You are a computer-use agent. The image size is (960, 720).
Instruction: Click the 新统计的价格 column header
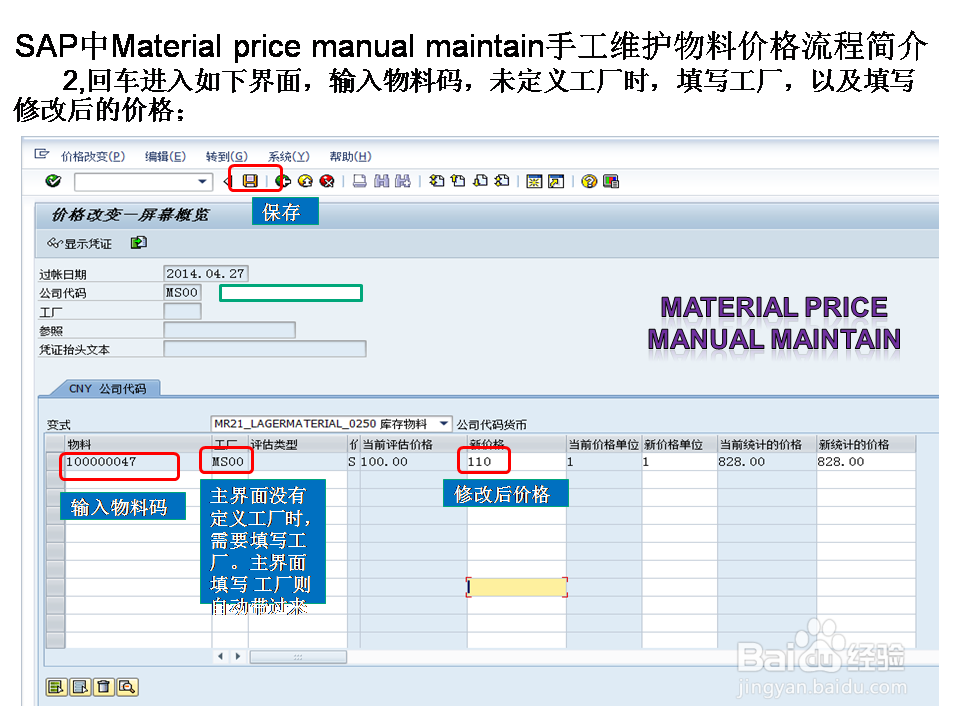(866, 444)
